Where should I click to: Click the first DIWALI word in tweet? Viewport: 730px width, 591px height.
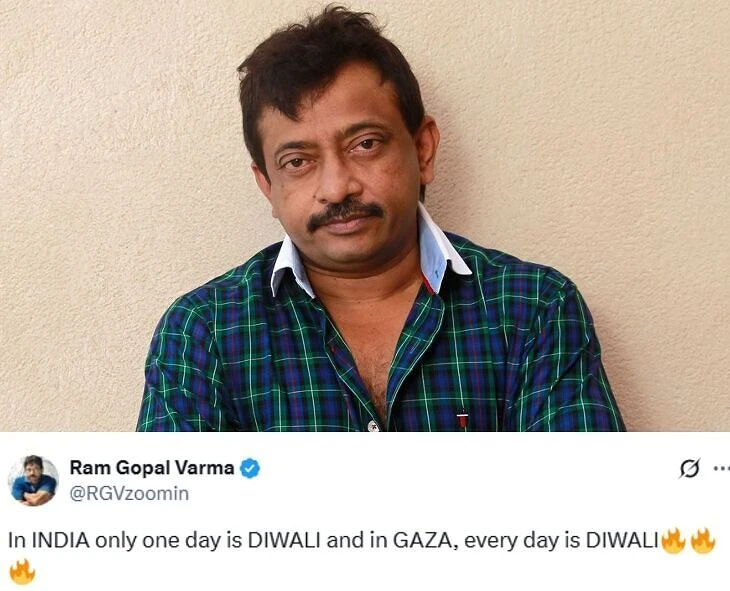tap(284, 541)
